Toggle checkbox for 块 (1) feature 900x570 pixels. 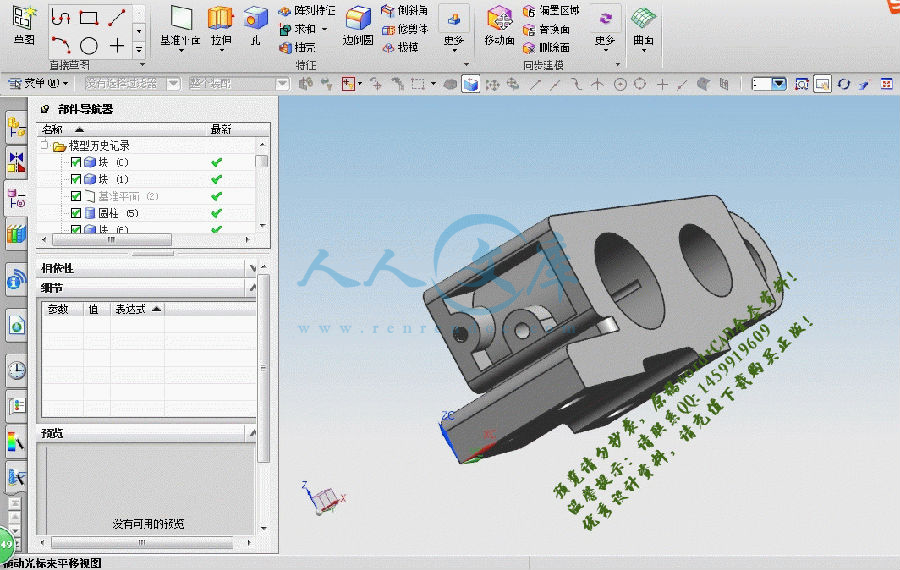[x=76, y=179]
